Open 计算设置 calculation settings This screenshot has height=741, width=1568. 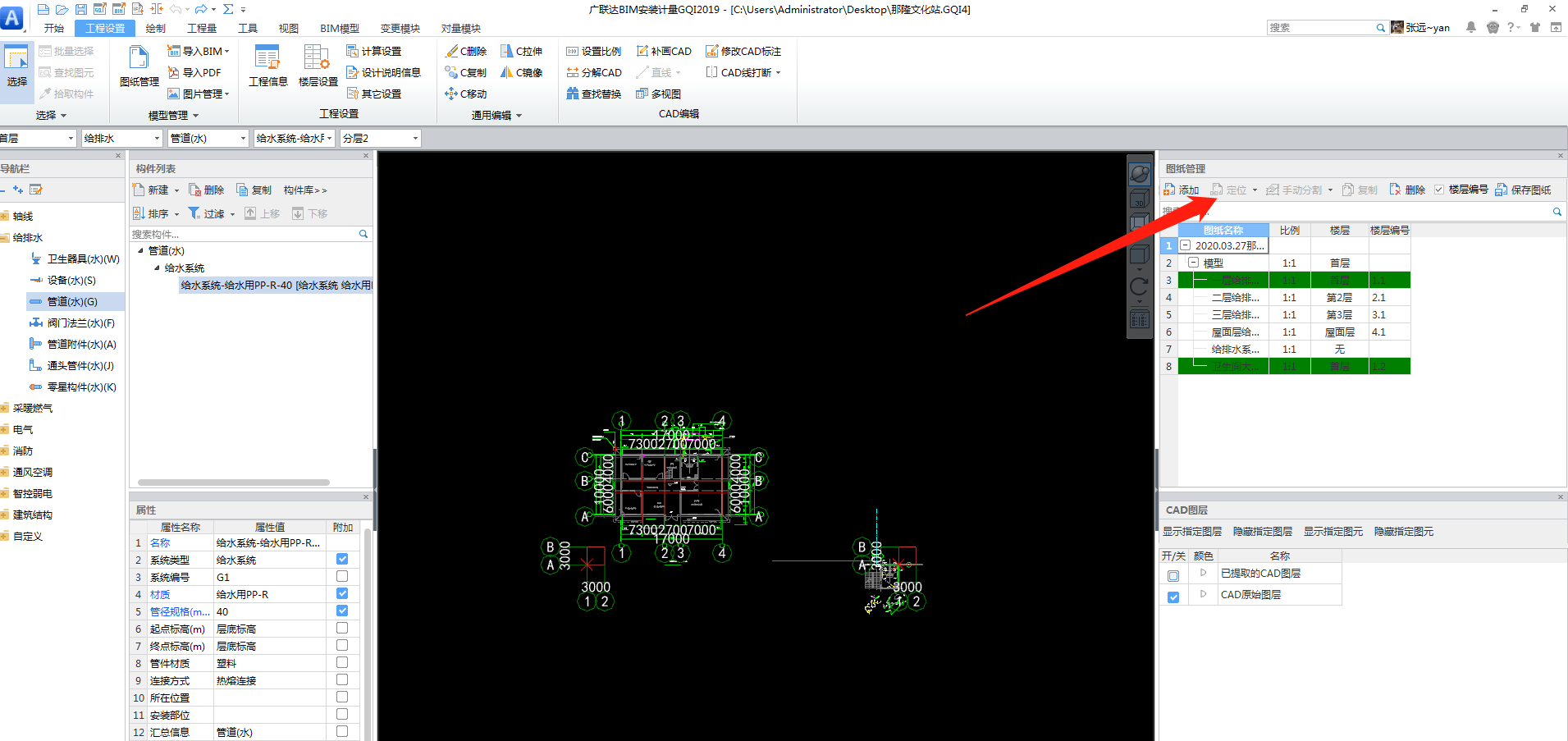[x=374, y=51]
